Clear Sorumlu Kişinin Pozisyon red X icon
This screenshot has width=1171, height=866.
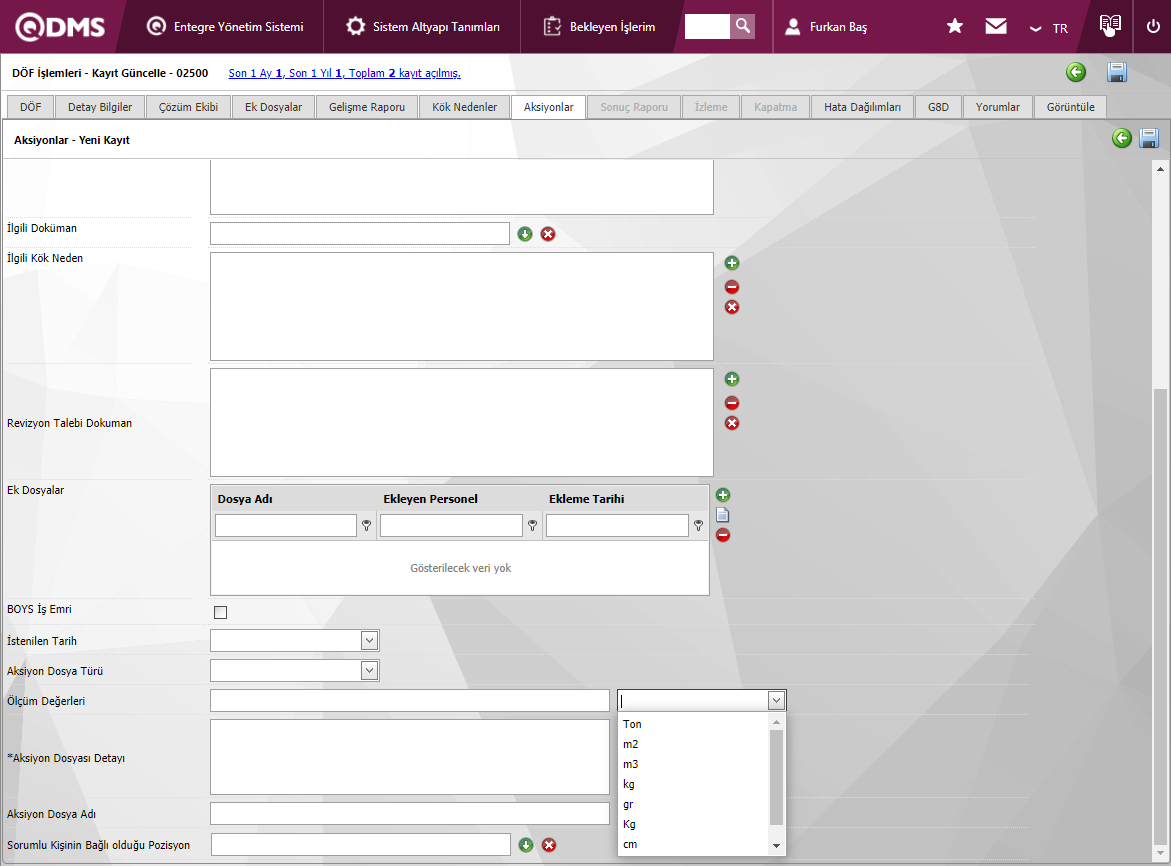tap(549, 845)
